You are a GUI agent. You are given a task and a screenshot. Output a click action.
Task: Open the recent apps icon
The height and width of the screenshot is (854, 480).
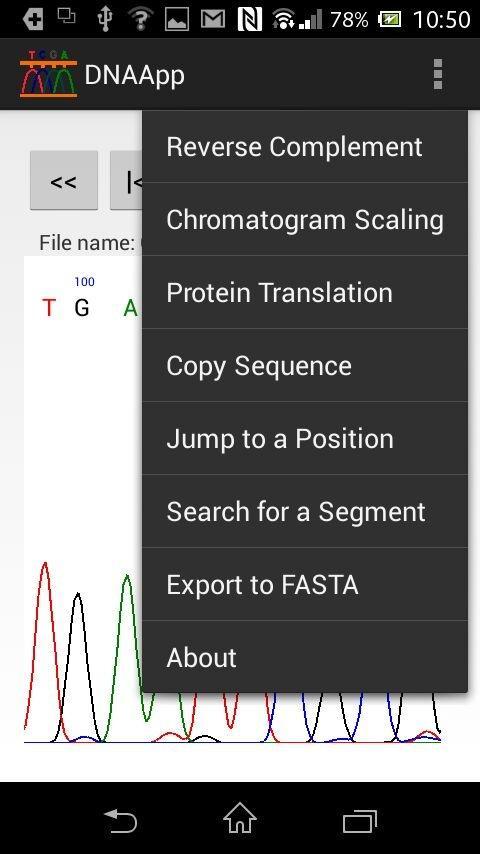[x=360, y=821]
